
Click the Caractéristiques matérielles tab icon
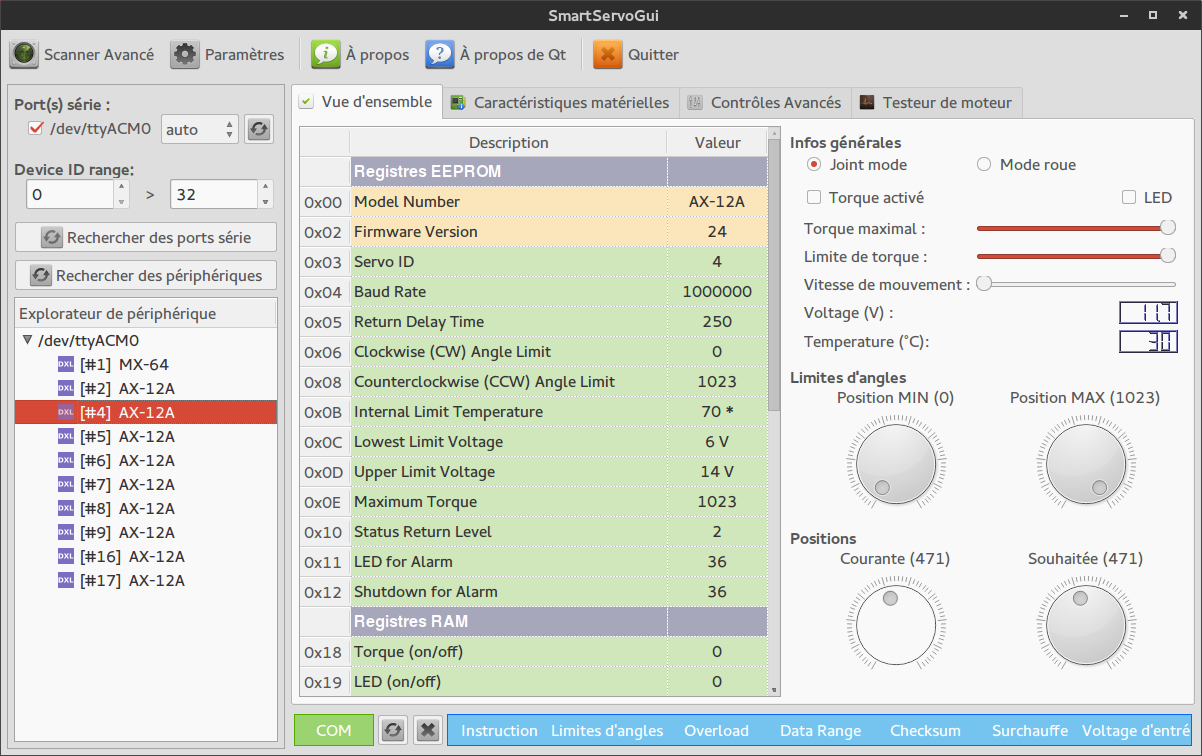[x=458, y=103]
